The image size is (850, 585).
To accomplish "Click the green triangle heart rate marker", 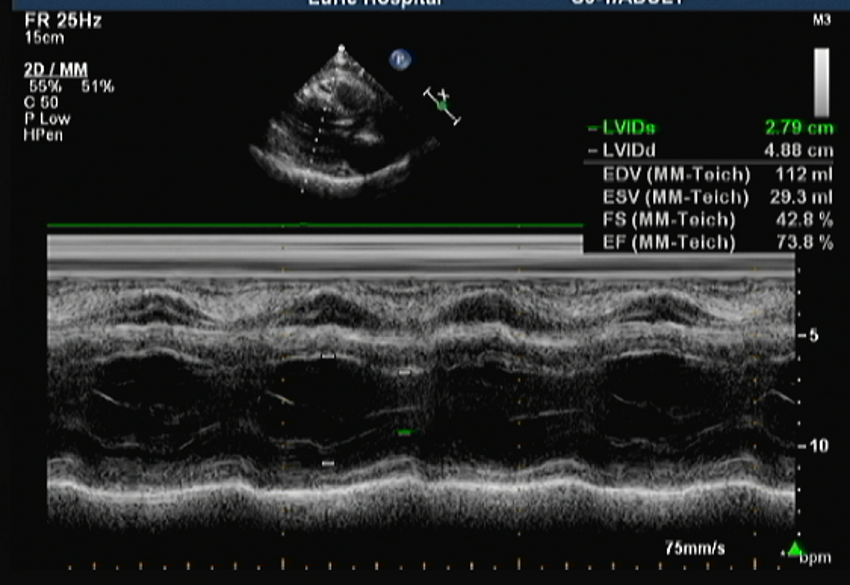I will click(x=794, y=548).
